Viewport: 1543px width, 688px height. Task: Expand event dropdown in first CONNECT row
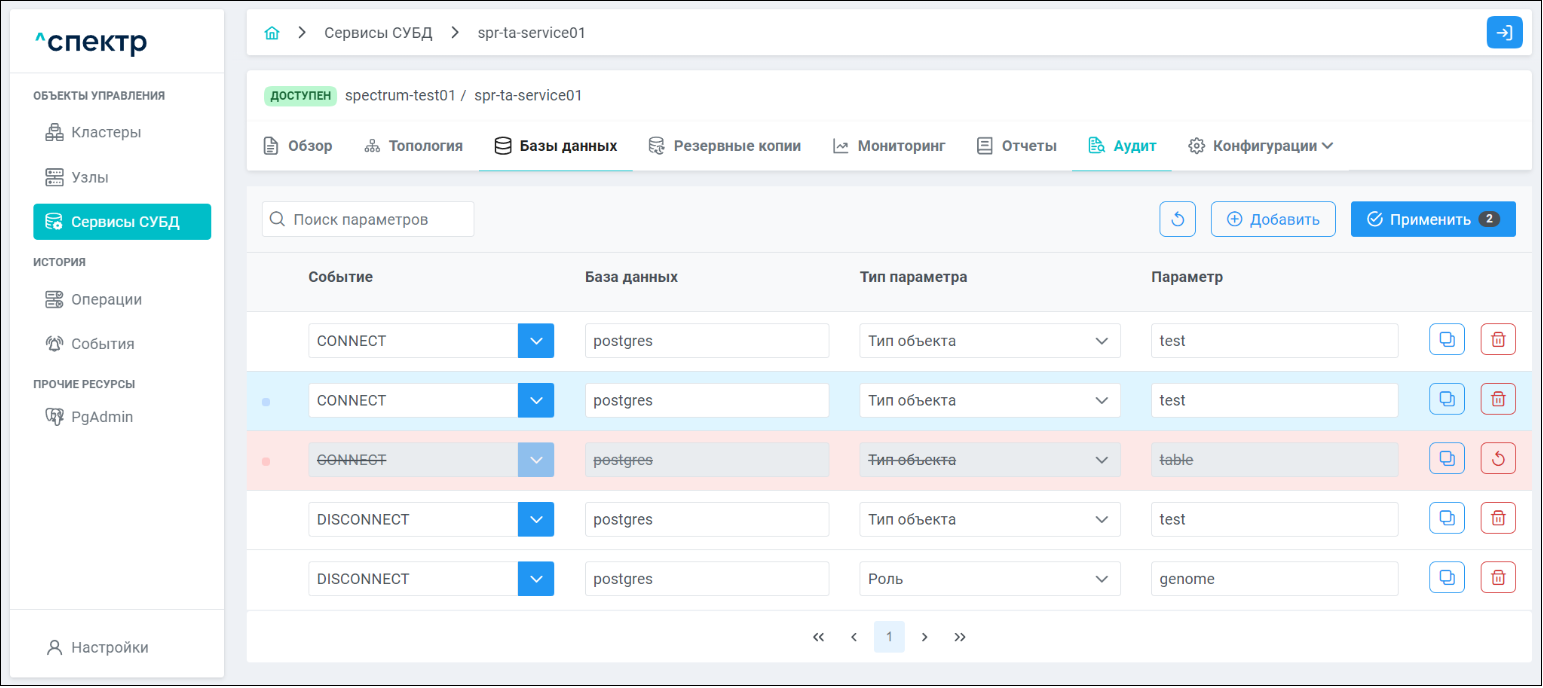pyautogui.click(x=536, y=341)
